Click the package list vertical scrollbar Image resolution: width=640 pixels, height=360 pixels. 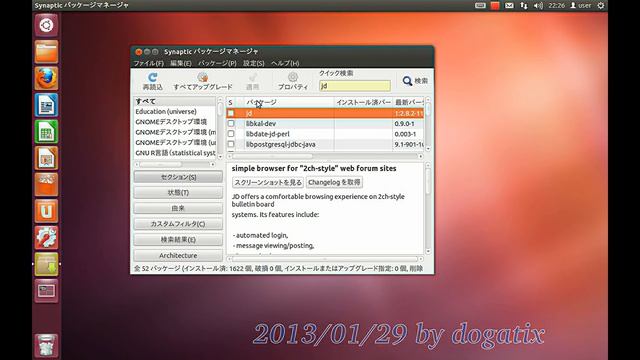428,124
